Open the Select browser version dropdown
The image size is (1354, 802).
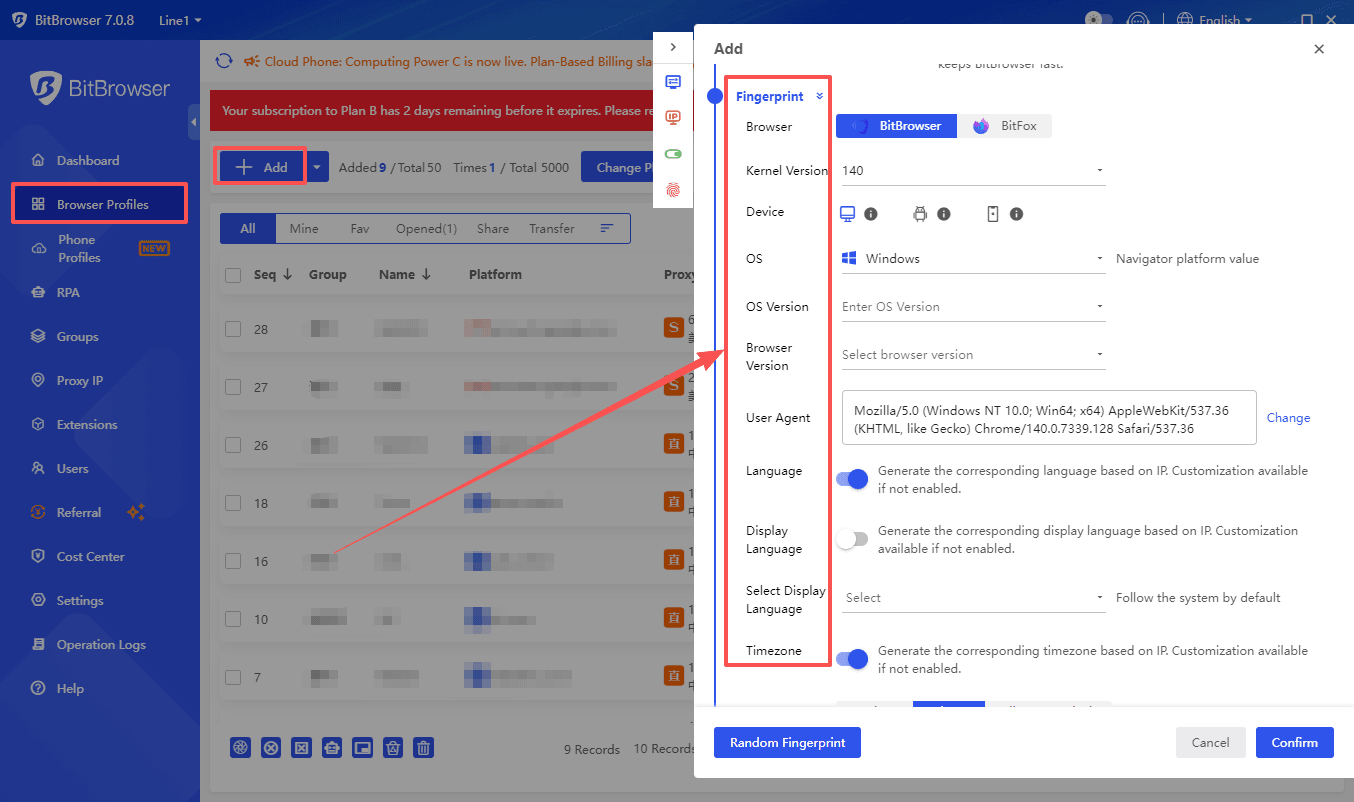(x=972, y=355)
